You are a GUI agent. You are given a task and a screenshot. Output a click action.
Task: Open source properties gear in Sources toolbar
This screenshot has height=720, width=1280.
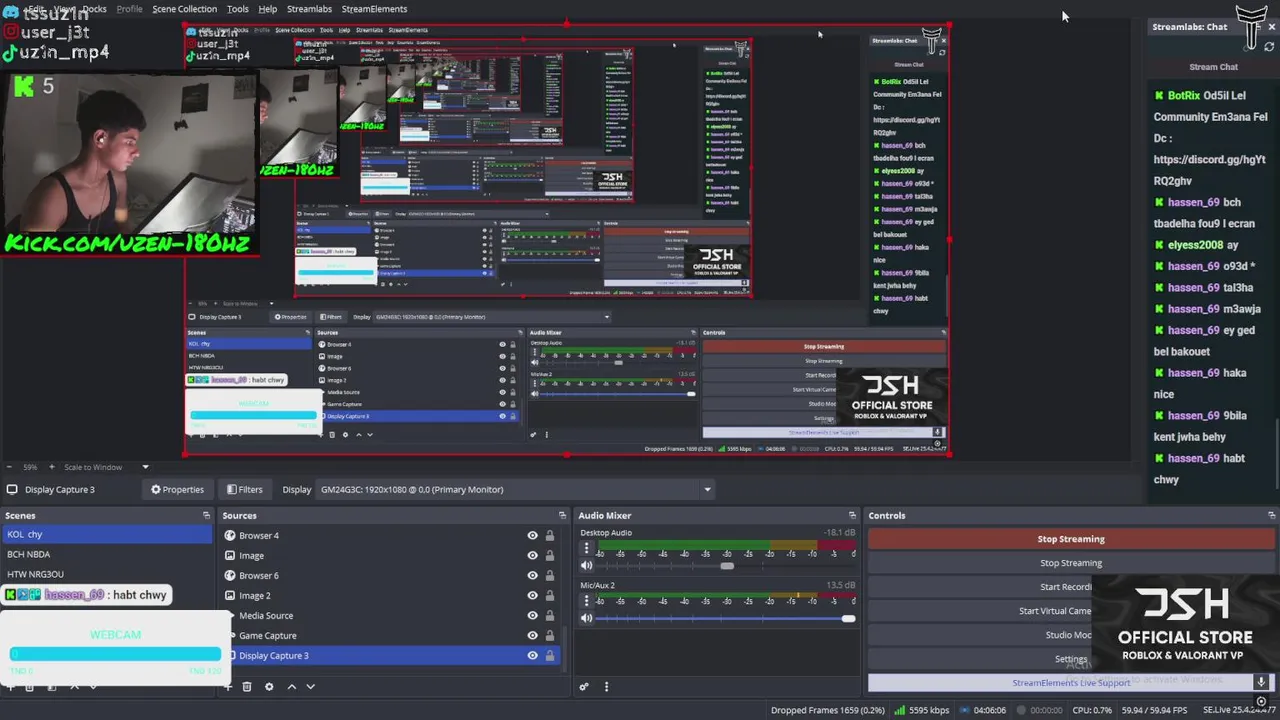268,686
